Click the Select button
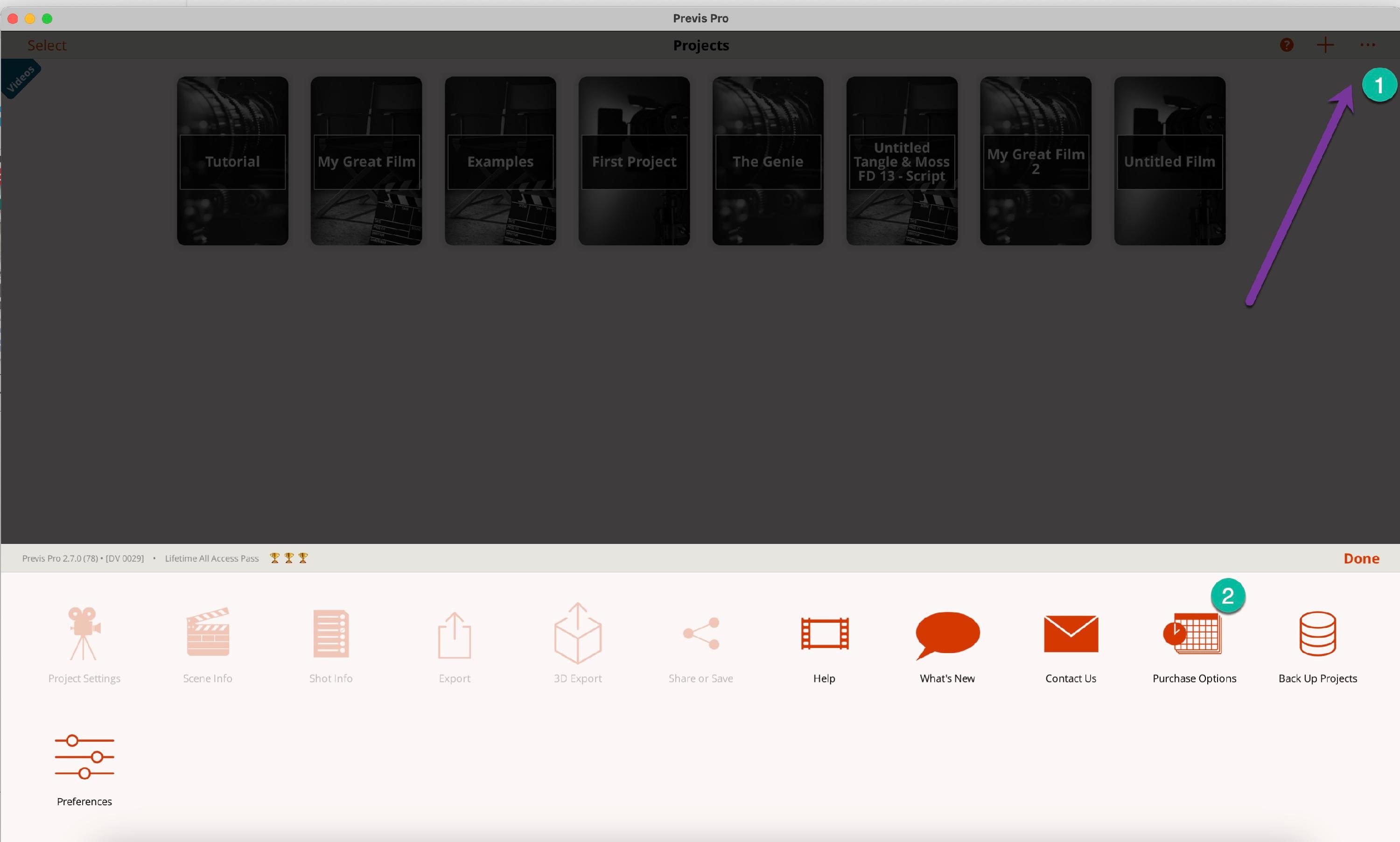1400x842 pixels. (47, 45)
